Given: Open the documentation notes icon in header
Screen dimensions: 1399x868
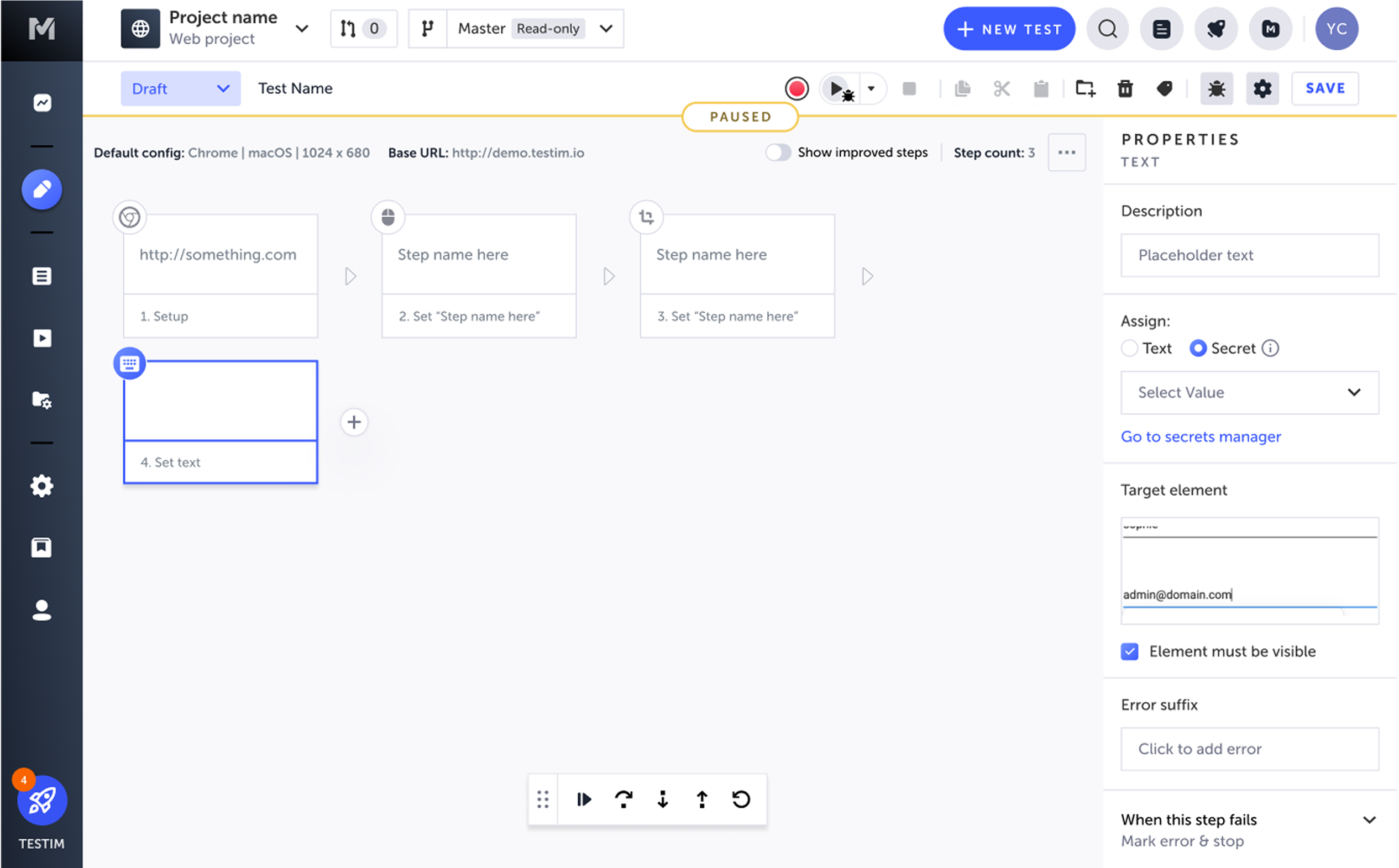Looking at the screenshot, I should pos(1162,29).
